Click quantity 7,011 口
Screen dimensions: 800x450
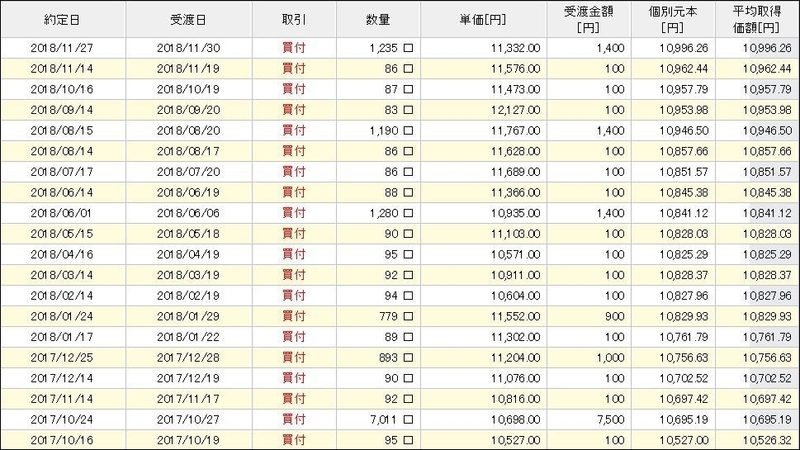point(391,420)
